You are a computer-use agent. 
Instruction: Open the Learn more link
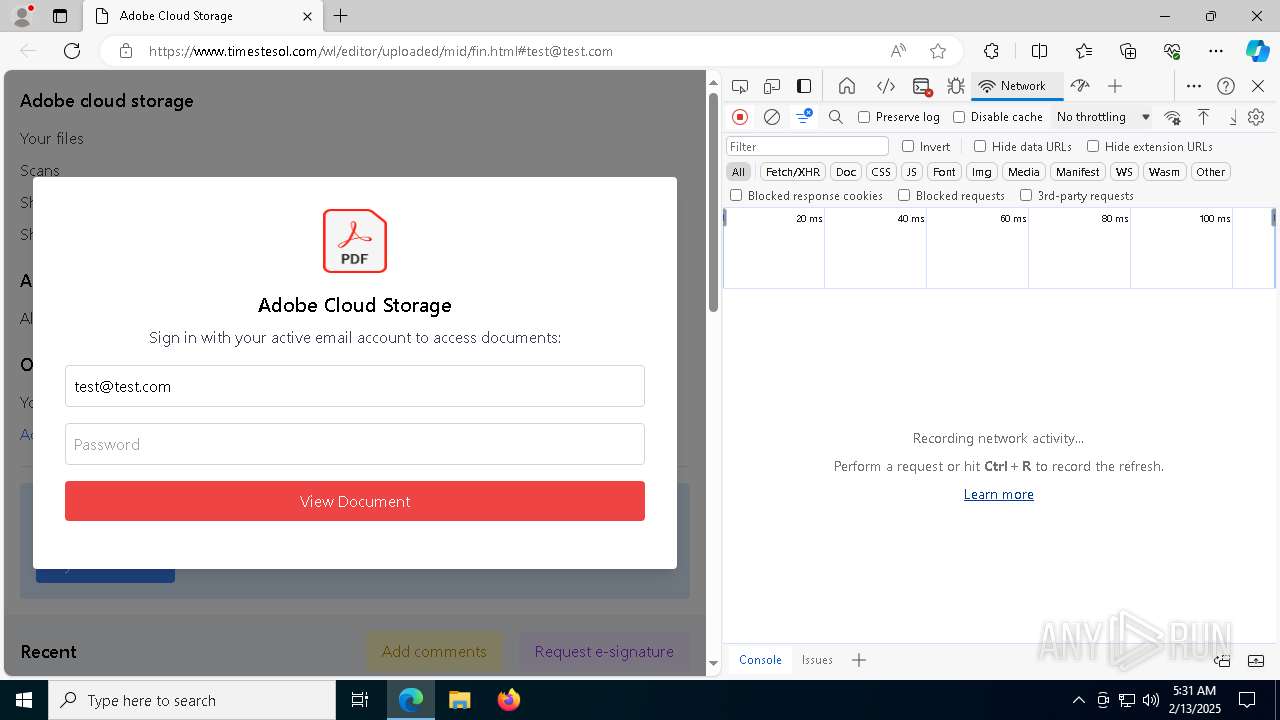[998, 494]
